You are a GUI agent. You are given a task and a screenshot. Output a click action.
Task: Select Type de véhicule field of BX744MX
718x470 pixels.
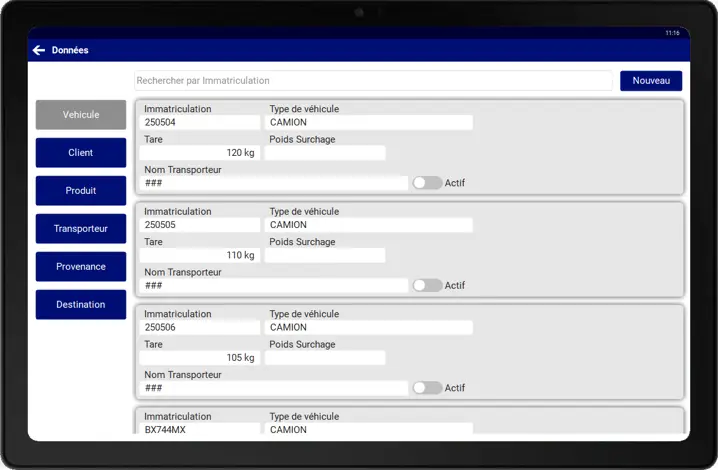click(369, 429)
